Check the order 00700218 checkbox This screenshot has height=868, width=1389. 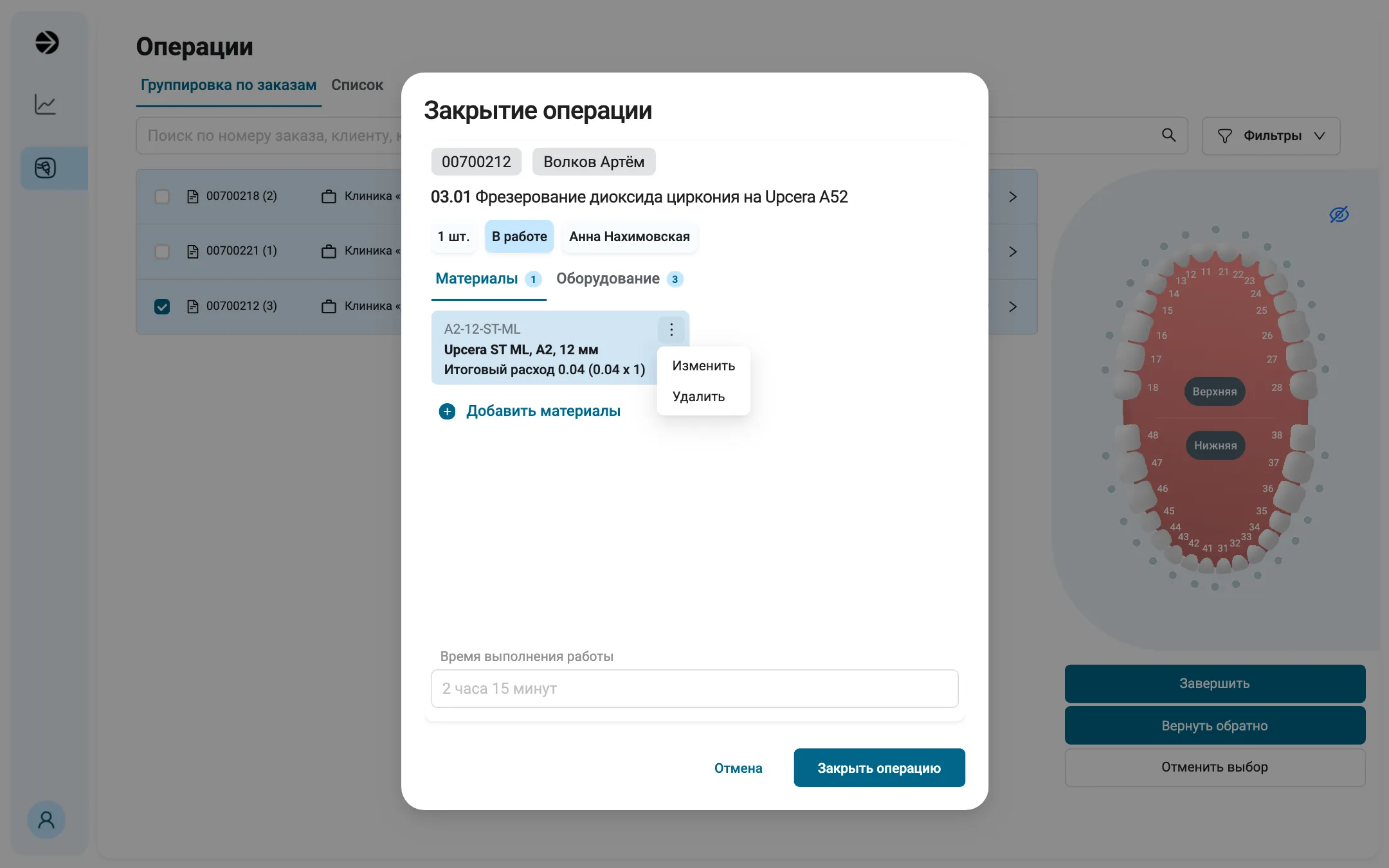click(162, 197)
